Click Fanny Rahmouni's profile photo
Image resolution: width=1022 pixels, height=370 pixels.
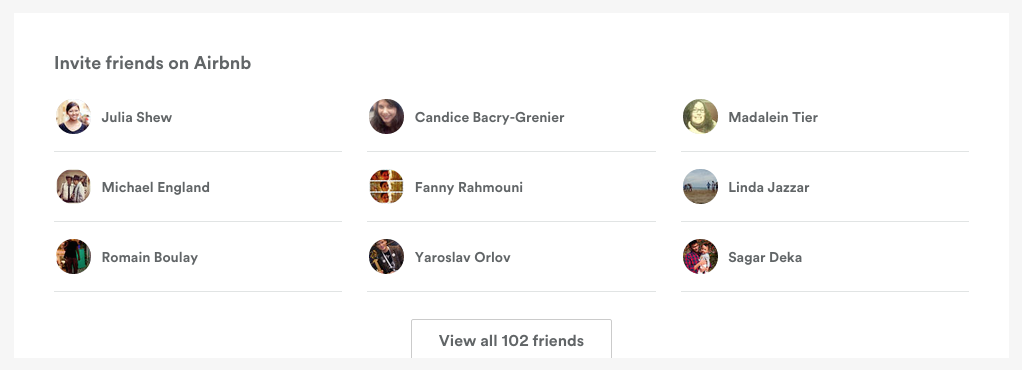[387, 186]
